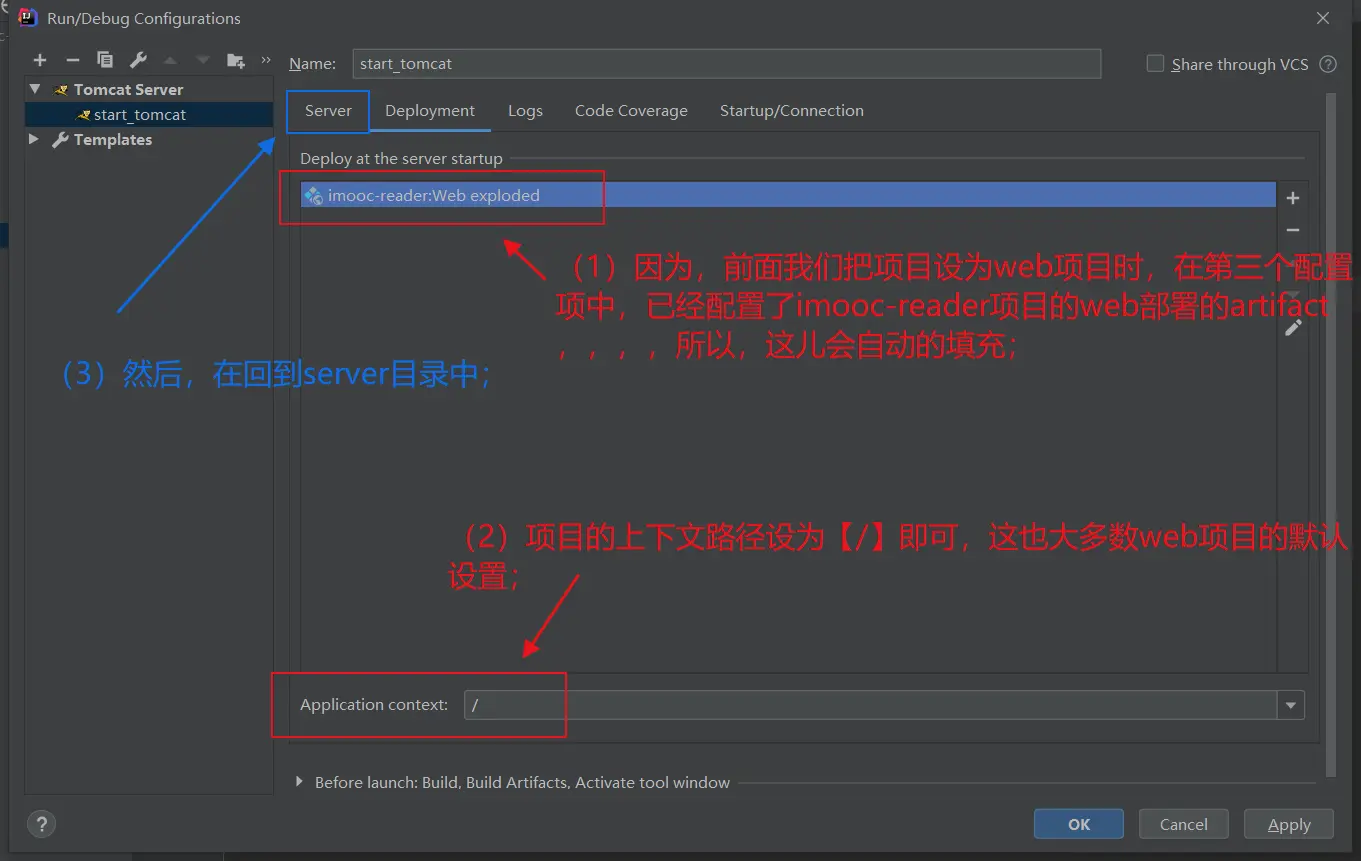The width and height of the screenshot is (1361, 861).
Task: Copy the selected configuration
Action: (105, 61)
